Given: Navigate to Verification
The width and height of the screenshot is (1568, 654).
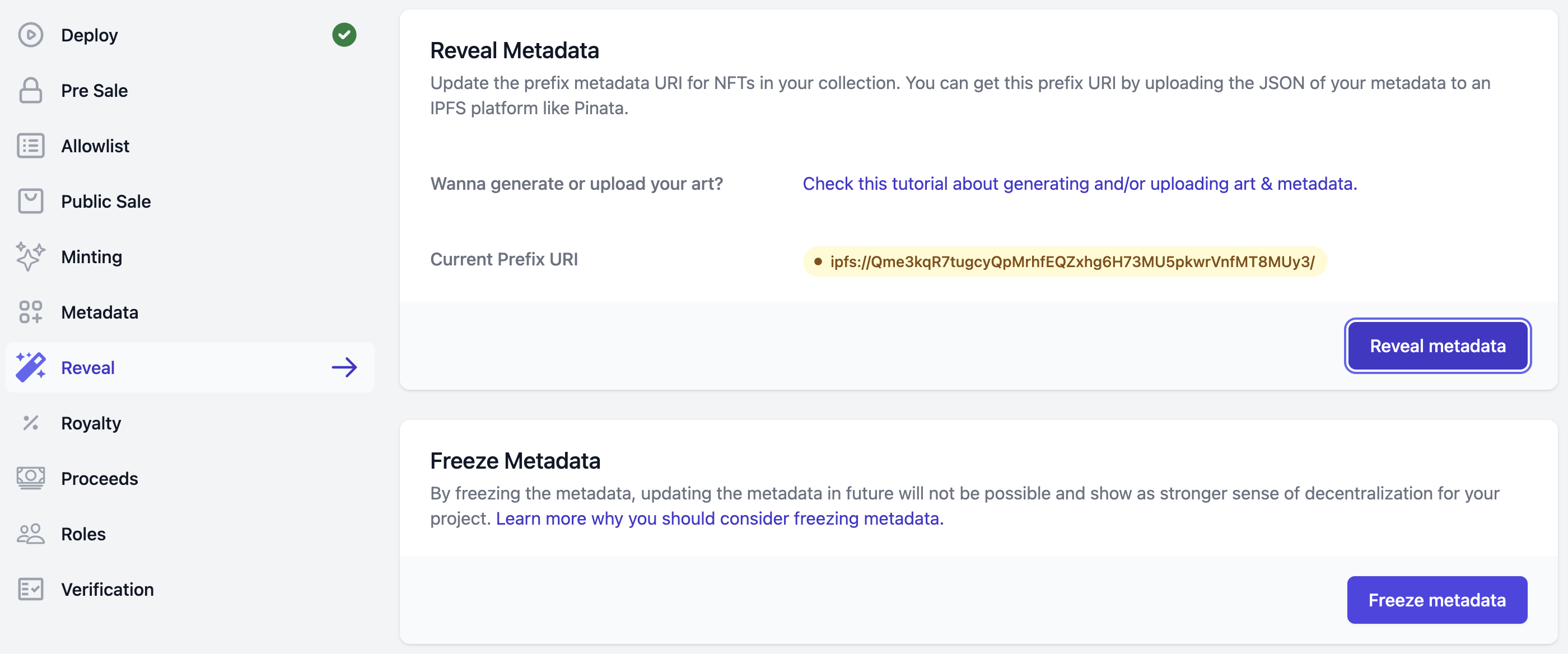Looking at the screenshot, I should (x=190, y=589).
